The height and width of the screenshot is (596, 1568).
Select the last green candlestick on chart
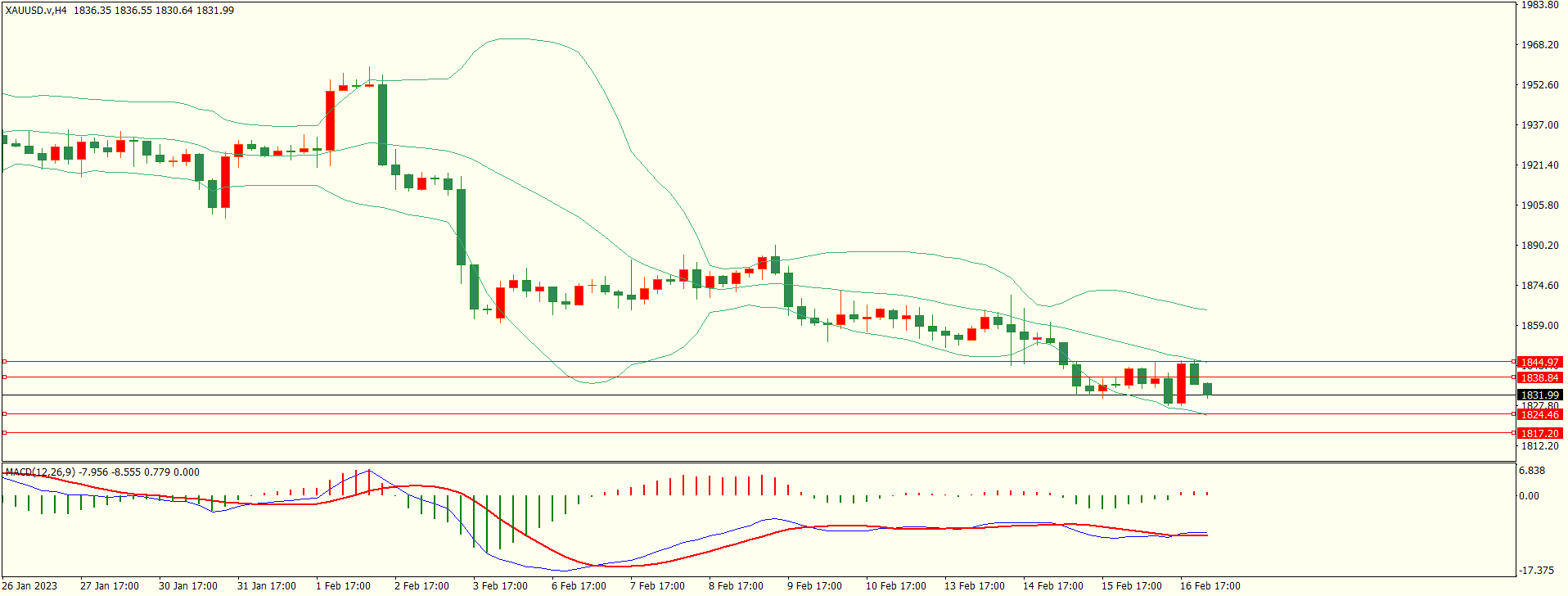pyautogui.click(x=1207, y=389)
